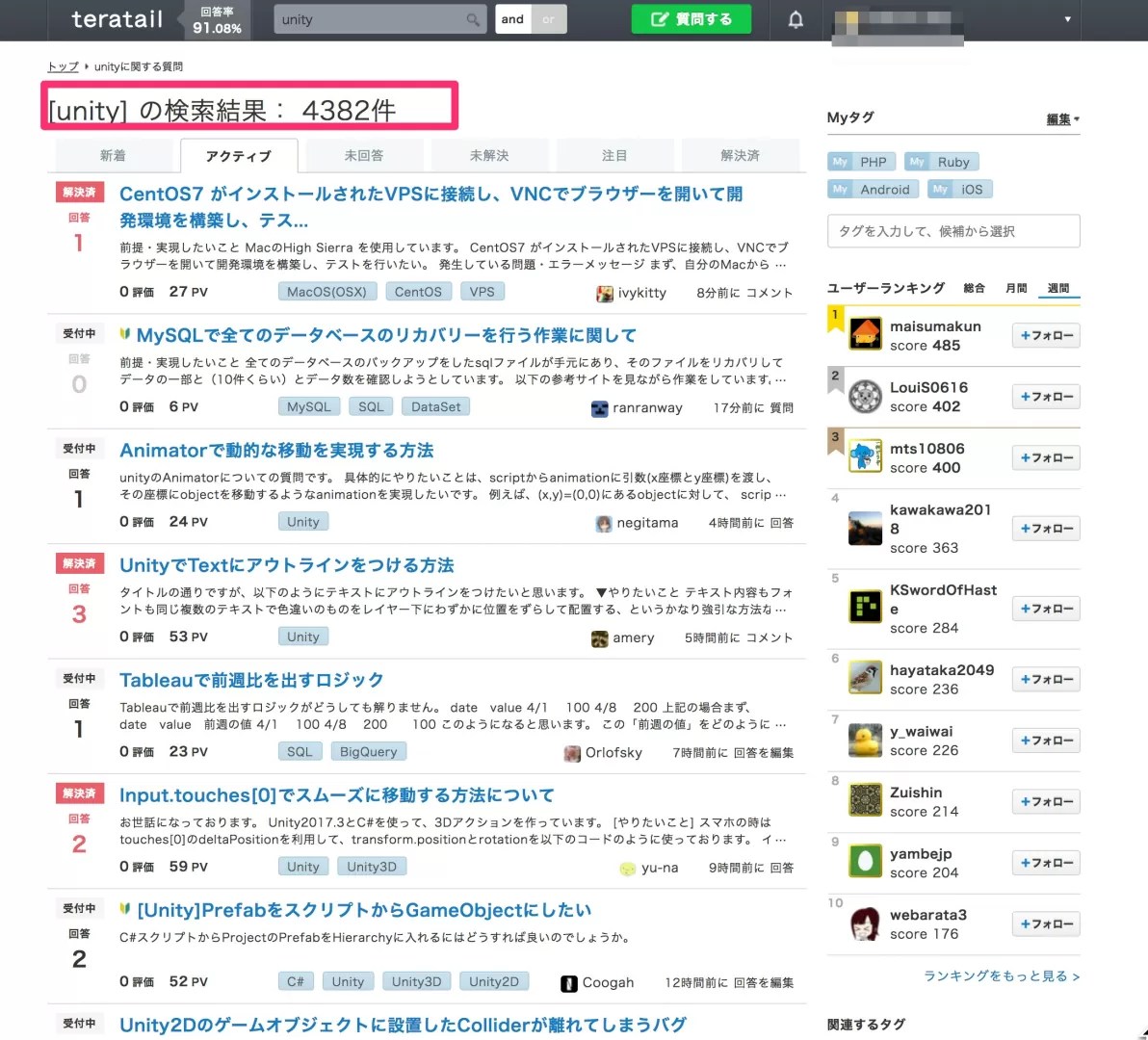This screenshot has height=1040, width=1148.
Task: Click maisumakun's ranking avatar
Action: point(865,334)
